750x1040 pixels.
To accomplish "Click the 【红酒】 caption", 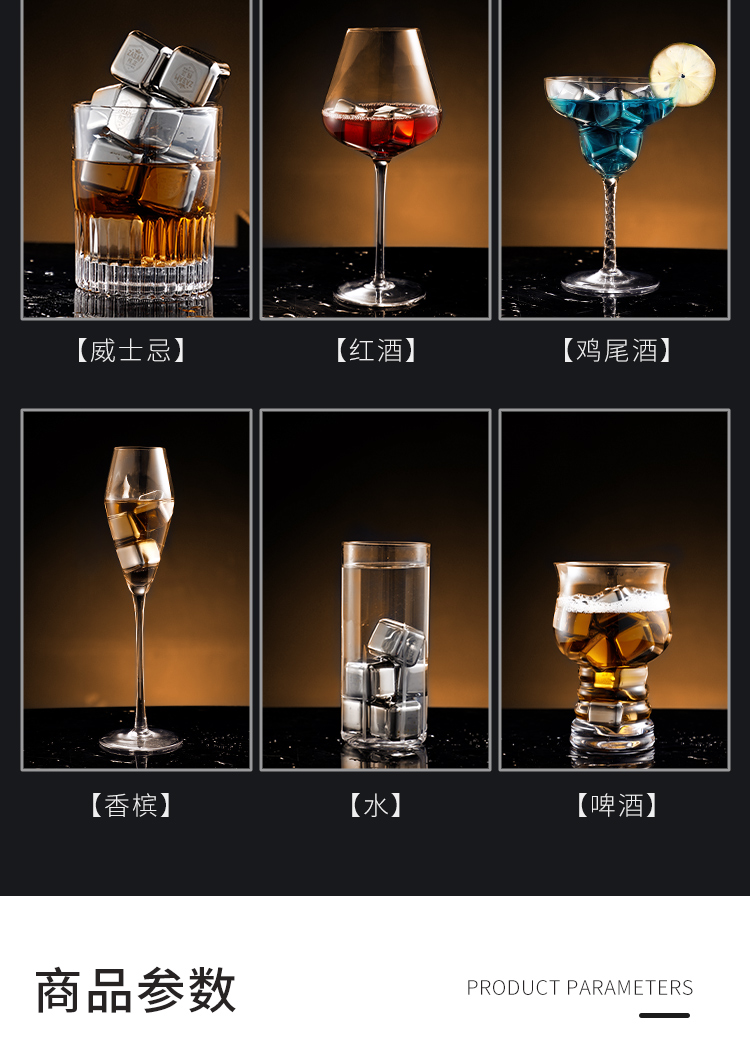I will click(376, 350).
